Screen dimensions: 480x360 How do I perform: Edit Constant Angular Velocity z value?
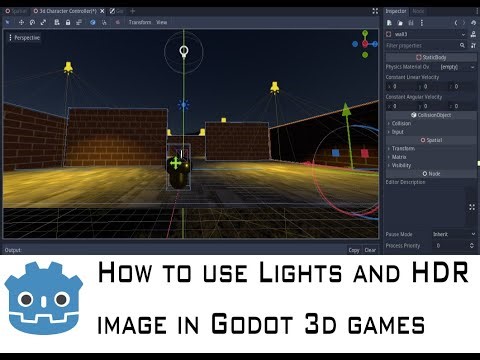(x=462, y=106)
